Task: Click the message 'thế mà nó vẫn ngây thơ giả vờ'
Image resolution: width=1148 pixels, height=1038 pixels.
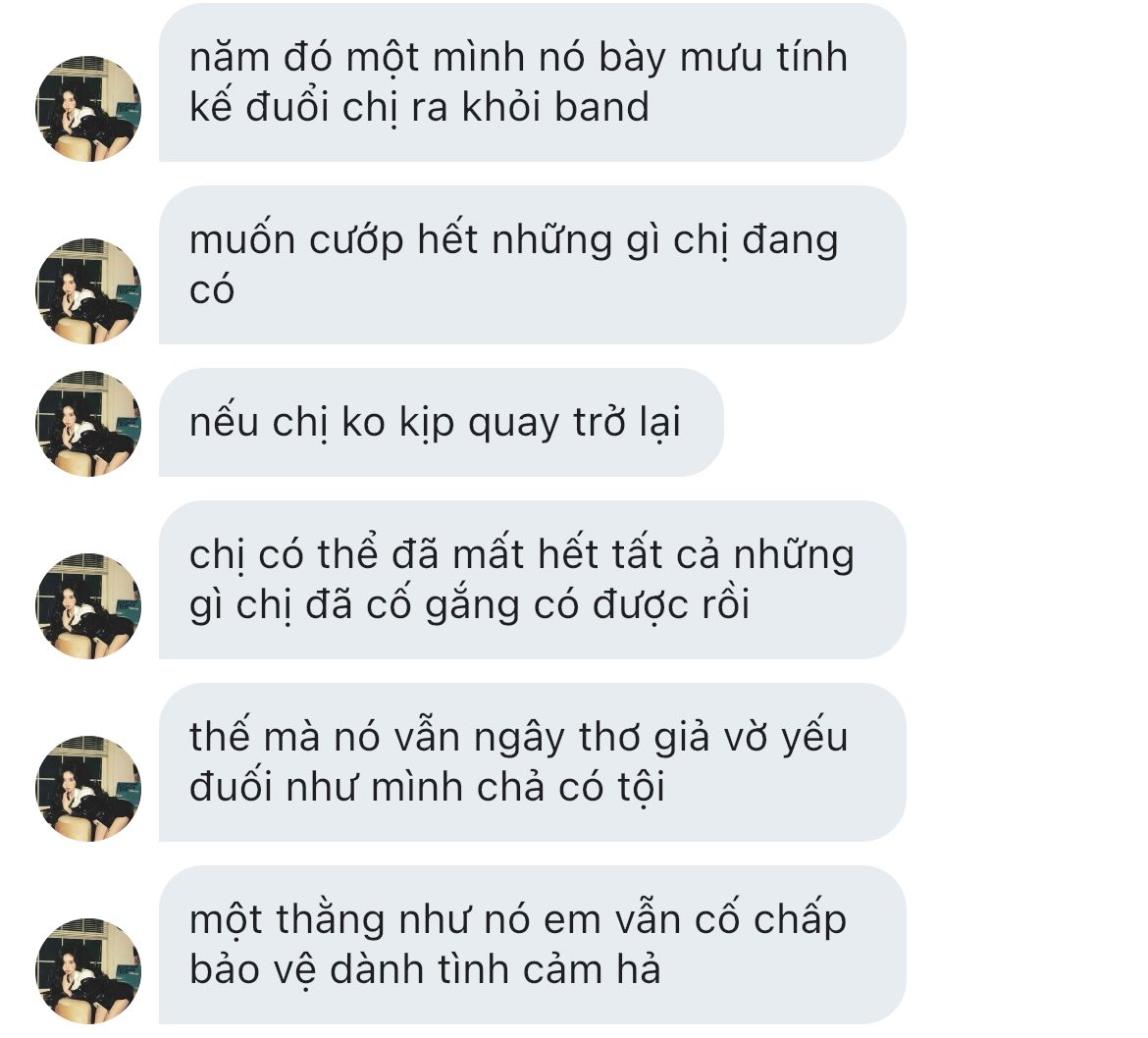Action: click(532, 762)
